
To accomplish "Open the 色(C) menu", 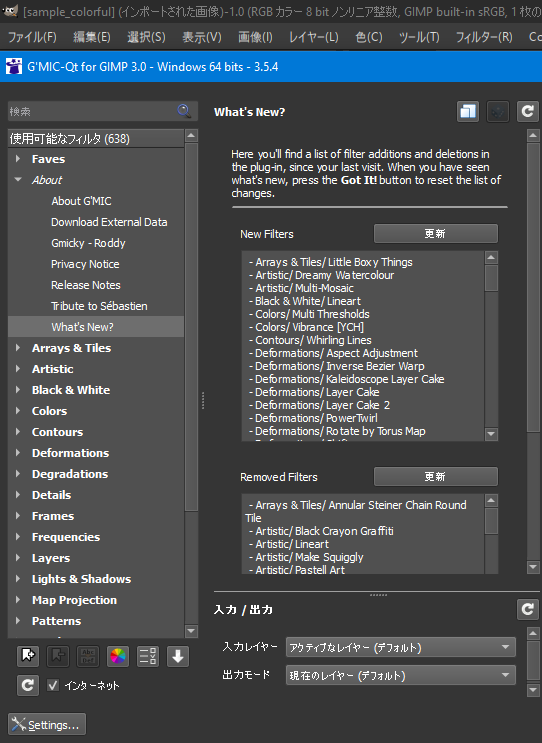I will [x=369, y=37].
